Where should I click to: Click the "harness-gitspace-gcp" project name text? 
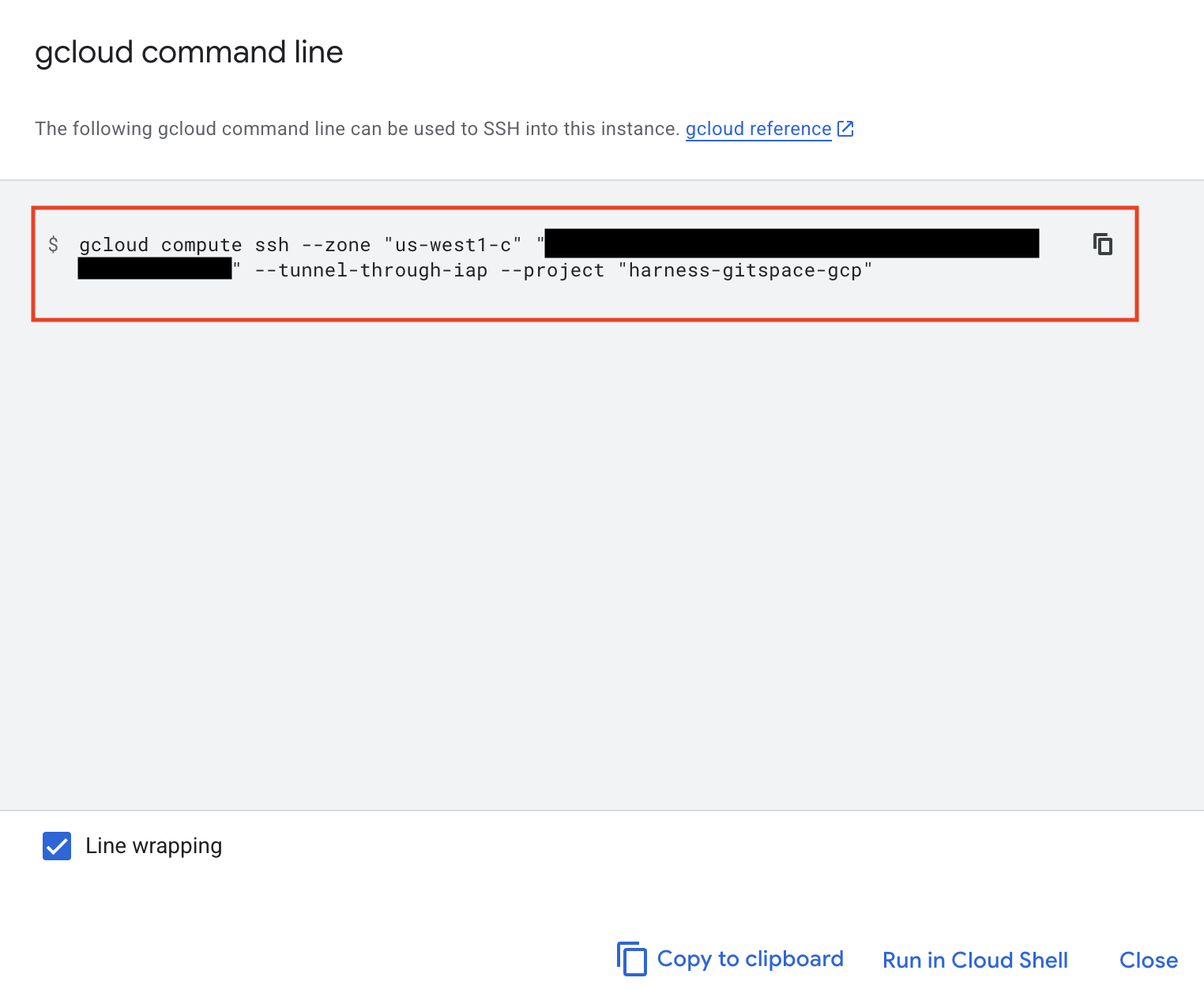point(746,270)
